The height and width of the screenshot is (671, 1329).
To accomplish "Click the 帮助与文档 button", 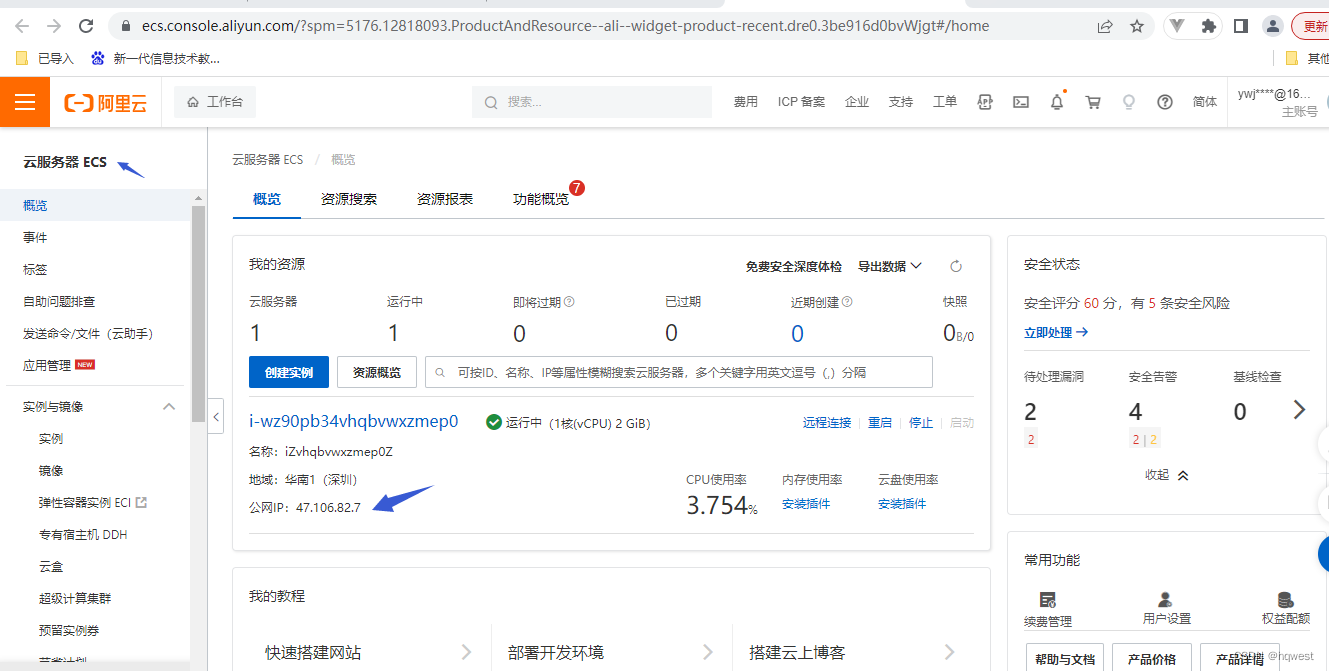I will point(1065,657).
